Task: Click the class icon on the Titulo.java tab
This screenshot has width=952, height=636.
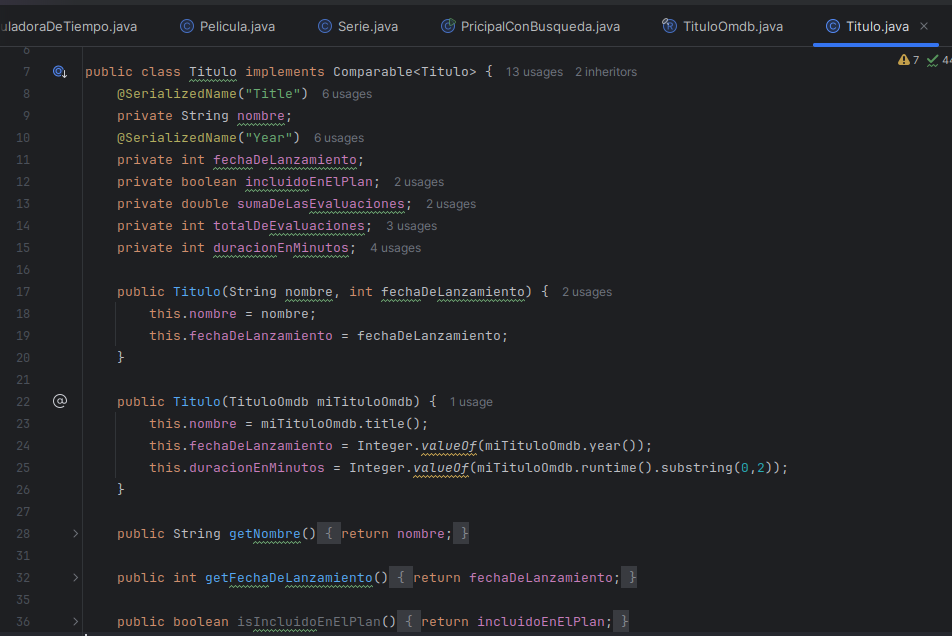Action: click(833, 26)
